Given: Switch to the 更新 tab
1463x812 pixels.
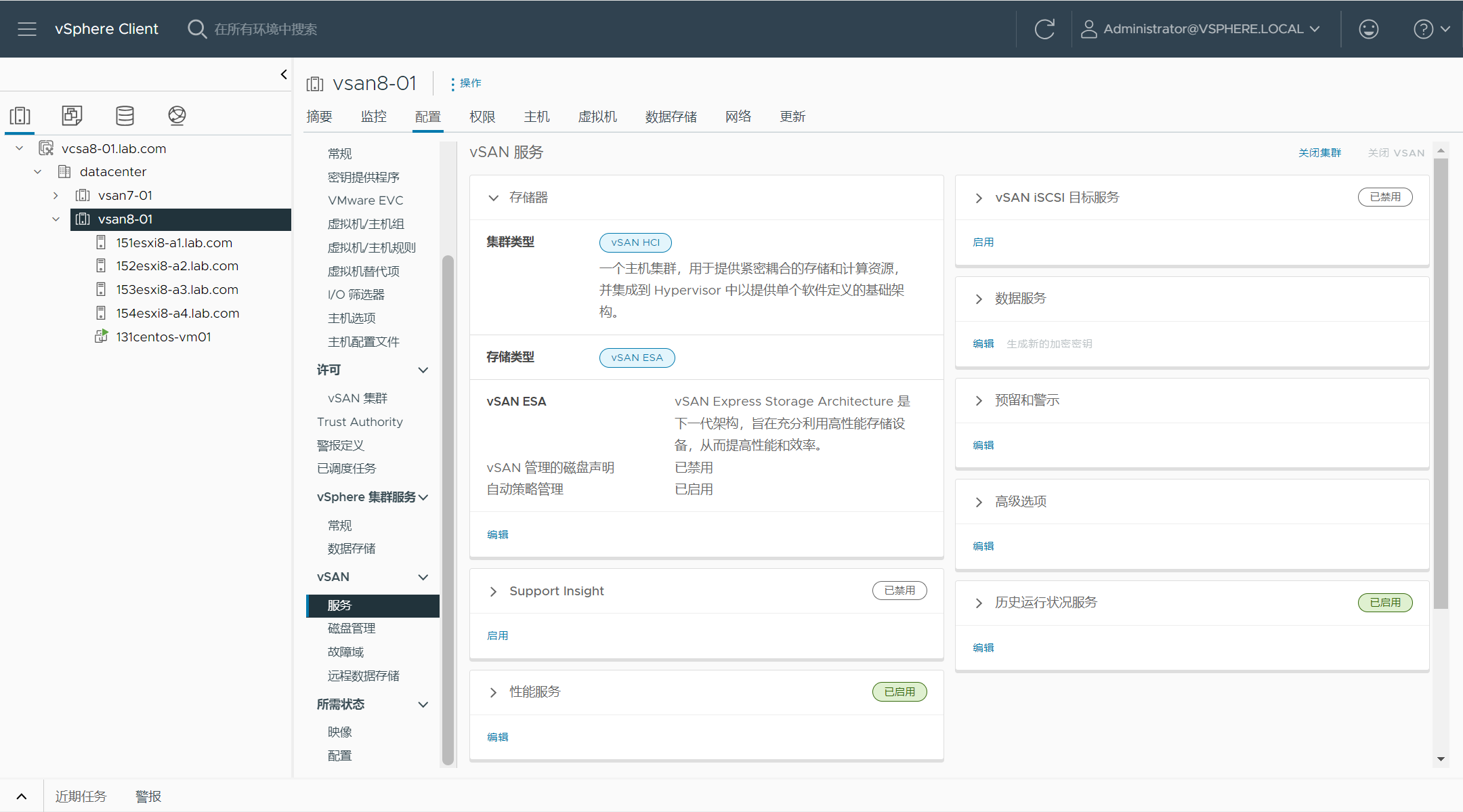Looking at the screenshot, I should coord(792,116).
